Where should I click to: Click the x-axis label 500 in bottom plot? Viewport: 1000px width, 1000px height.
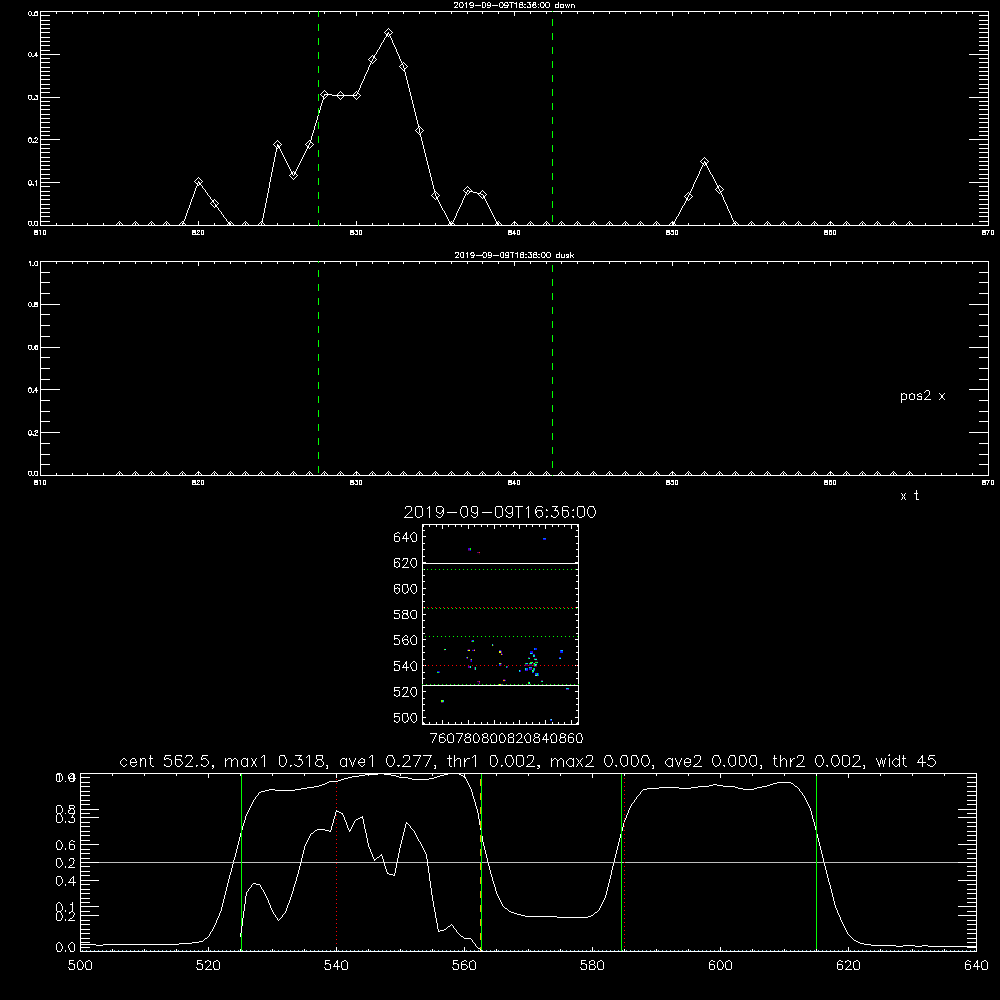(x=80, y=966)
